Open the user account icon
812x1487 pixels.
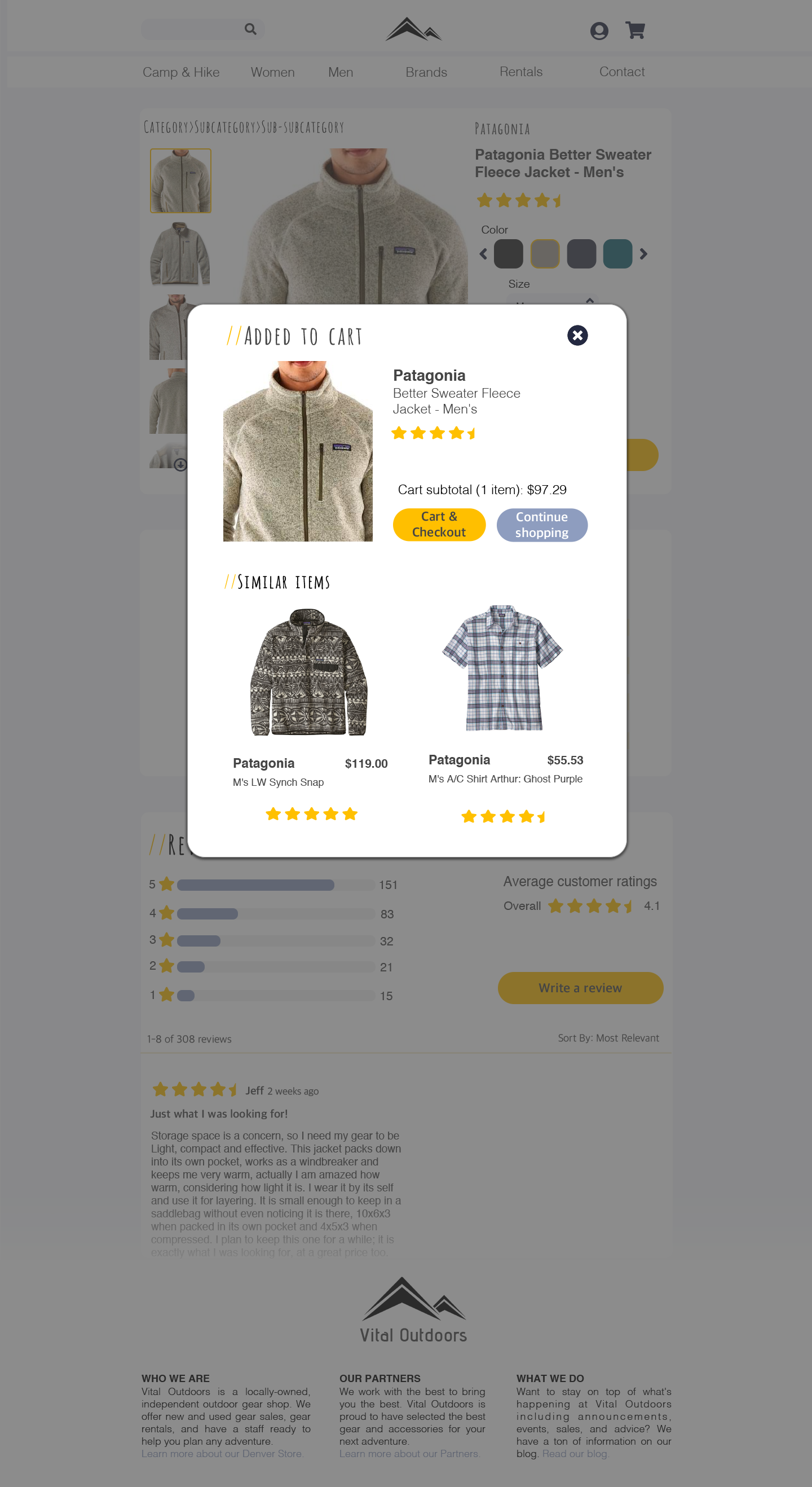click(x=599, y=30)
